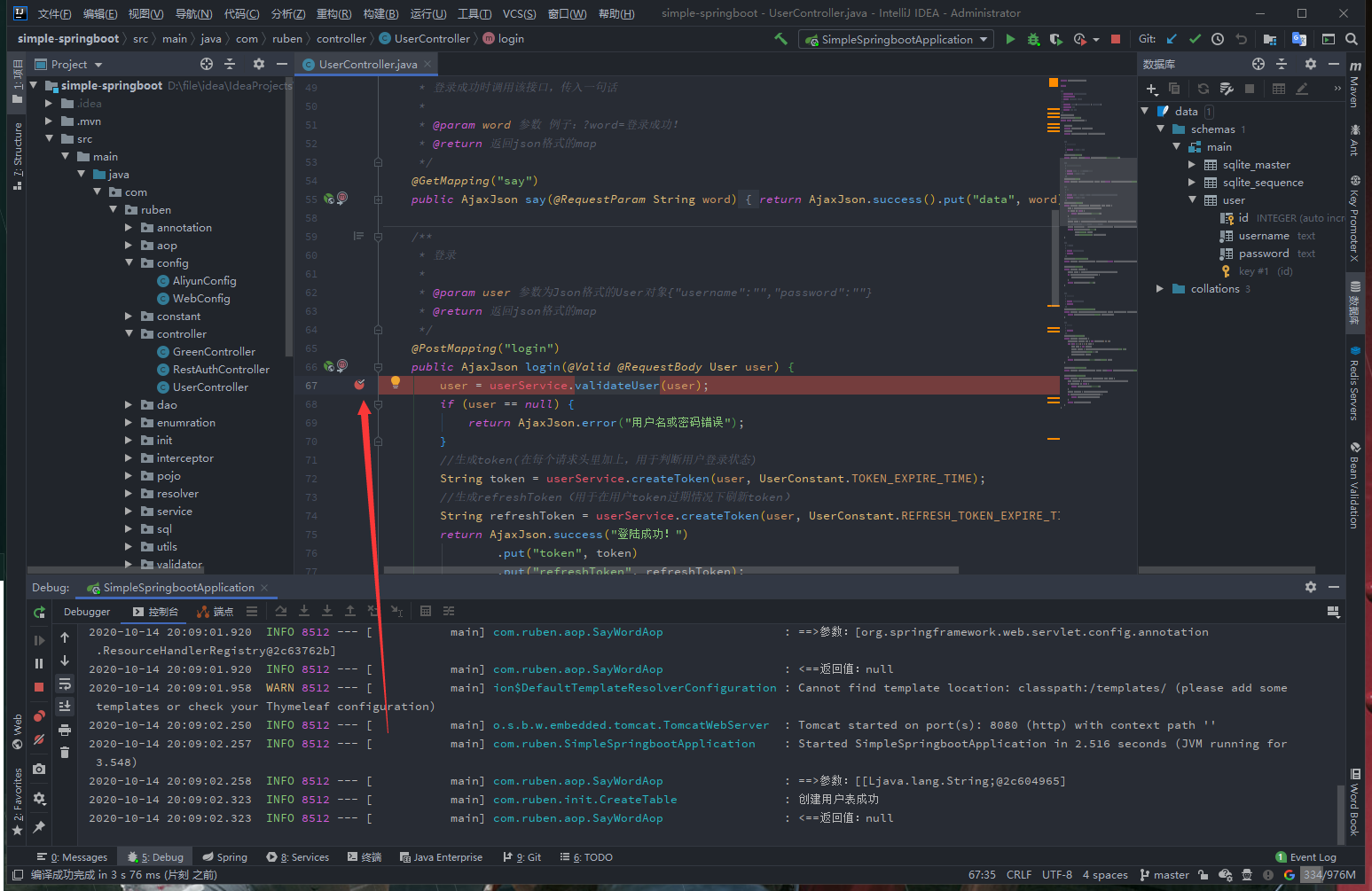The image size is (1372, 891).
Task: Toggle soft-wrap in the console
Action: [x=65, y=684]
